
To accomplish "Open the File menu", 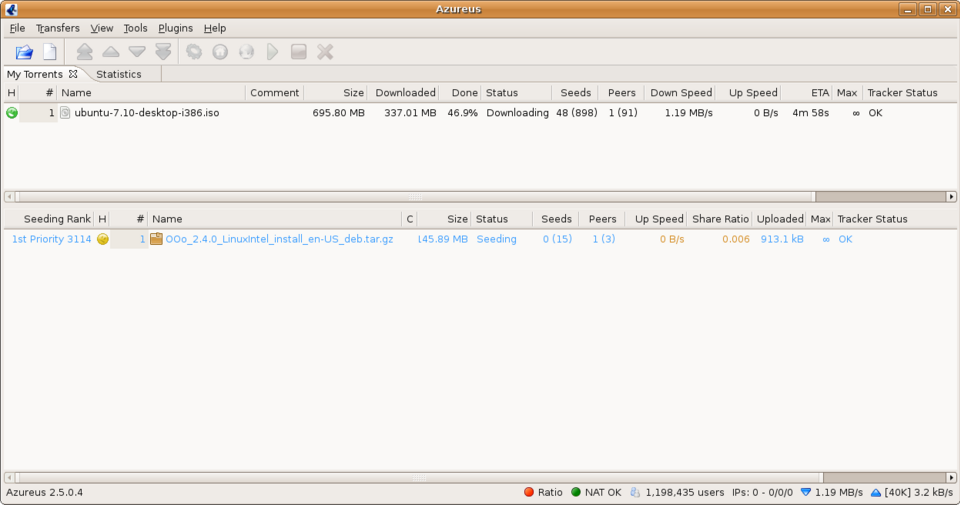I will click(x=17, y=28).
